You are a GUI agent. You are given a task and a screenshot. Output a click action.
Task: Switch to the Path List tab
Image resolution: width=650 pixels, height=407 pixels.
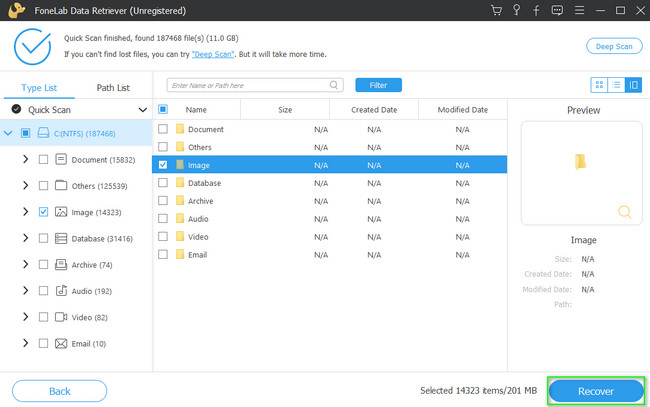tap(113, 87)
